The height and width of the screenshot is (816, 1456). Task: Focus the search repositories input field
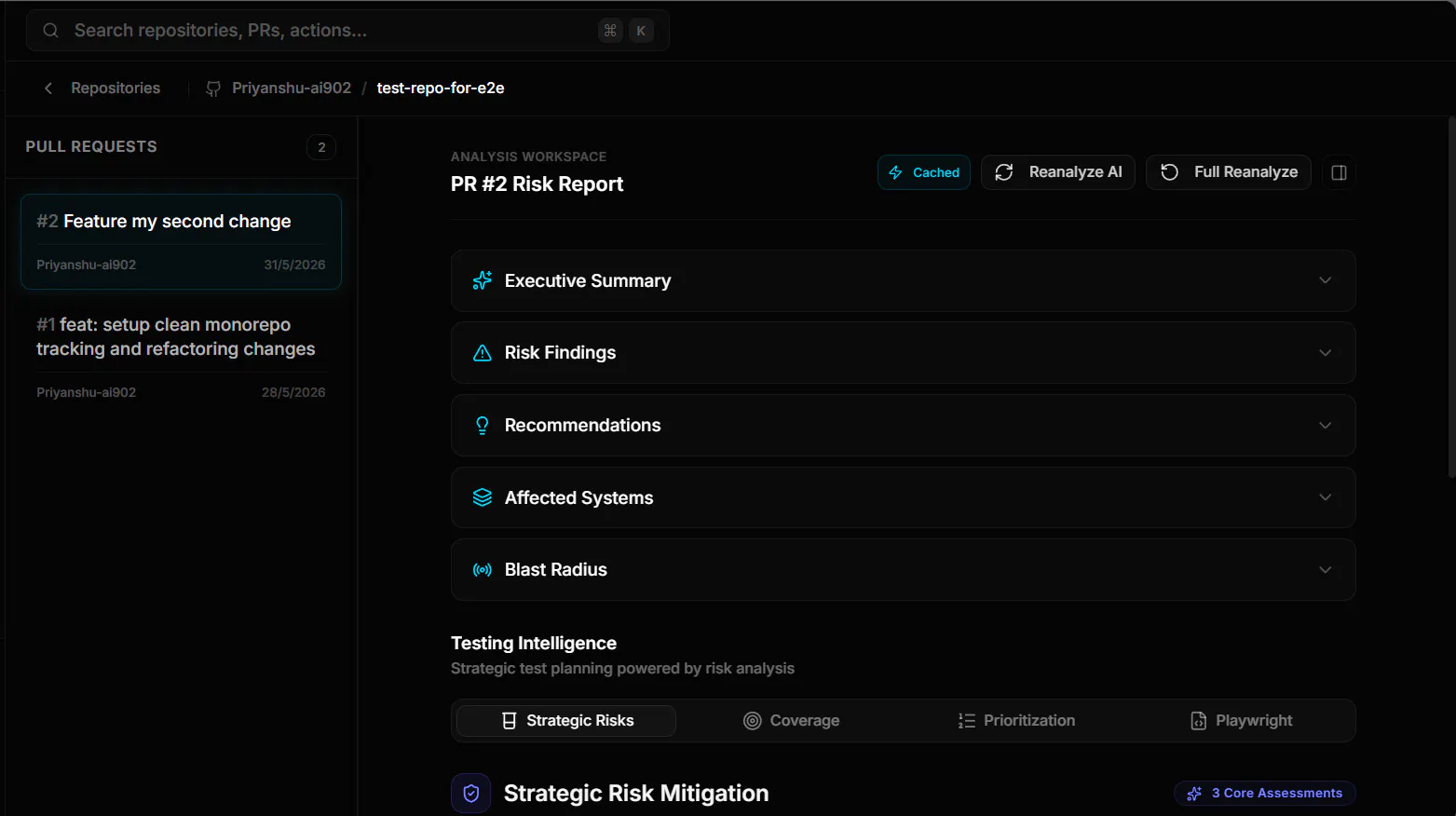347,31
